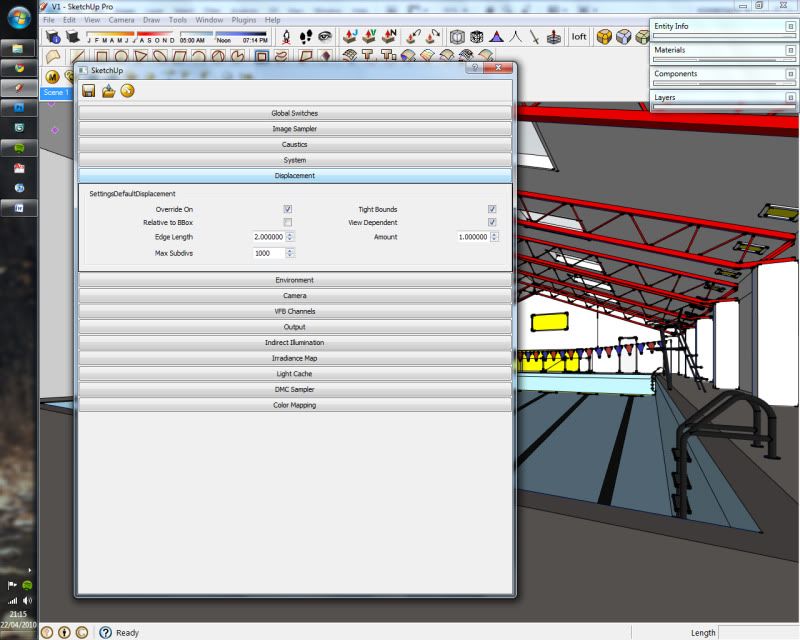Open the Camera menu

[121, 20]
